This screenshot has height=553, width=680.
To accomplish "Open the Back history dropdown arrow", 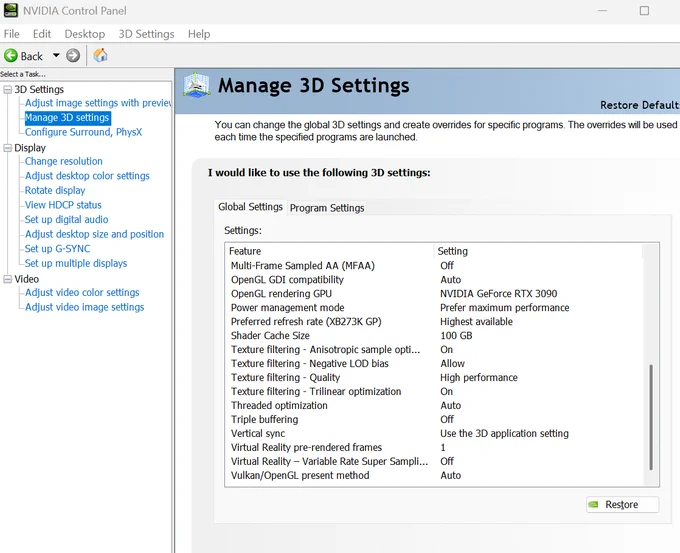I will pos(56,56).
